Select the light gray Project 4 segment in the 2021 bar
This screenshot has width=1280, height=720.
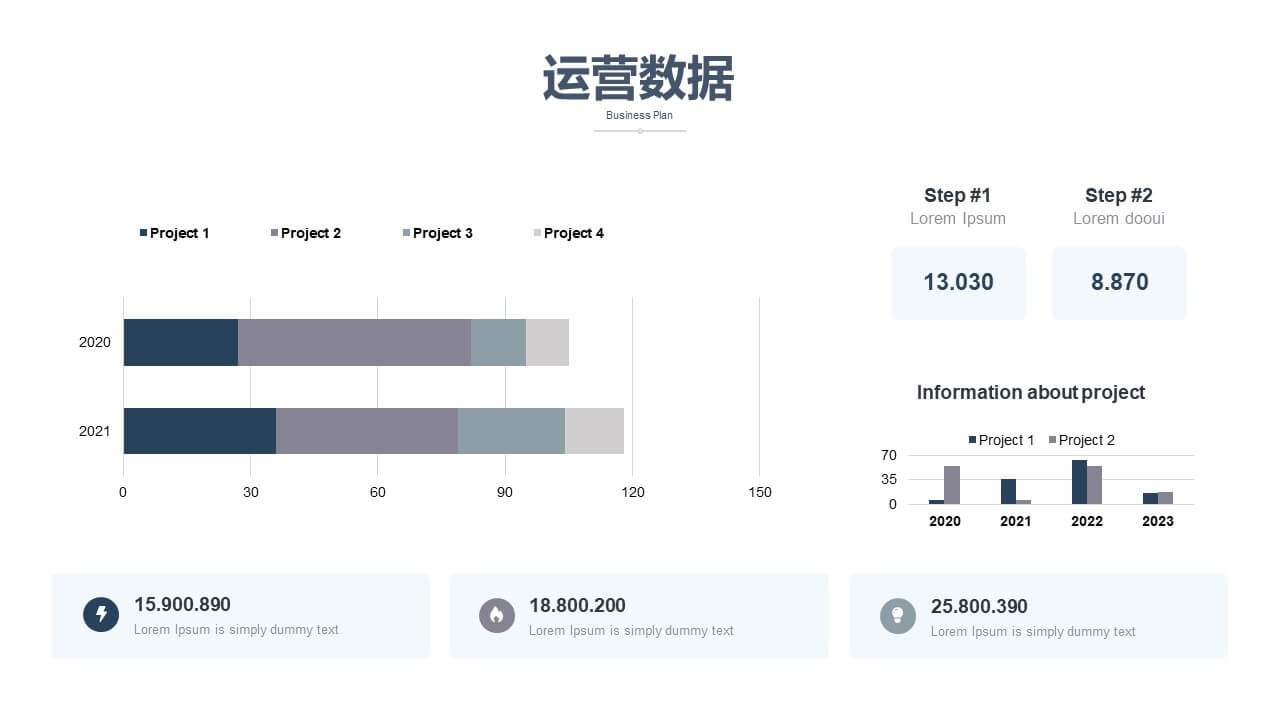point(594,430)
